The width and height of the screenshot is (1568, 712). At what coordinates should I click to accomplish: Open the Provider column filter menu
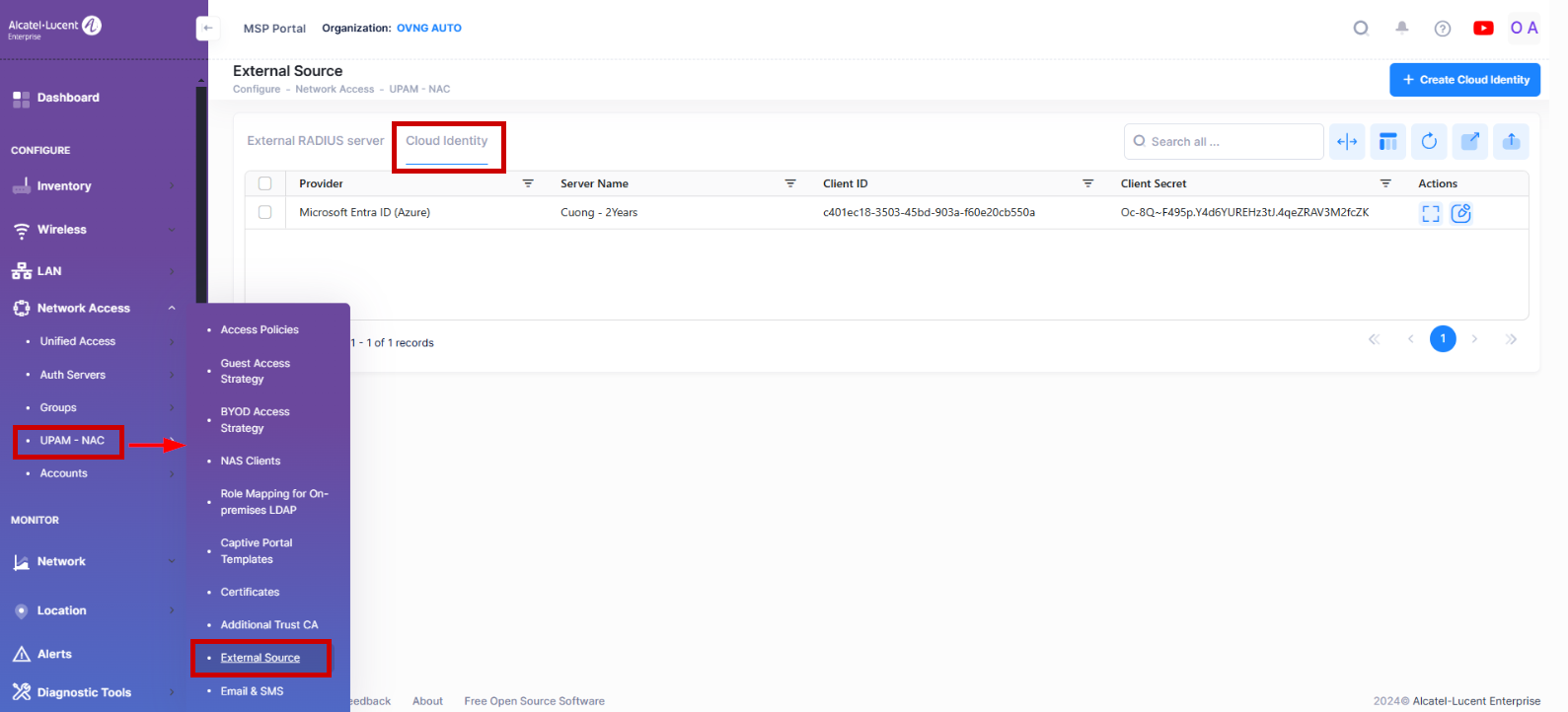tap(528, 183)
